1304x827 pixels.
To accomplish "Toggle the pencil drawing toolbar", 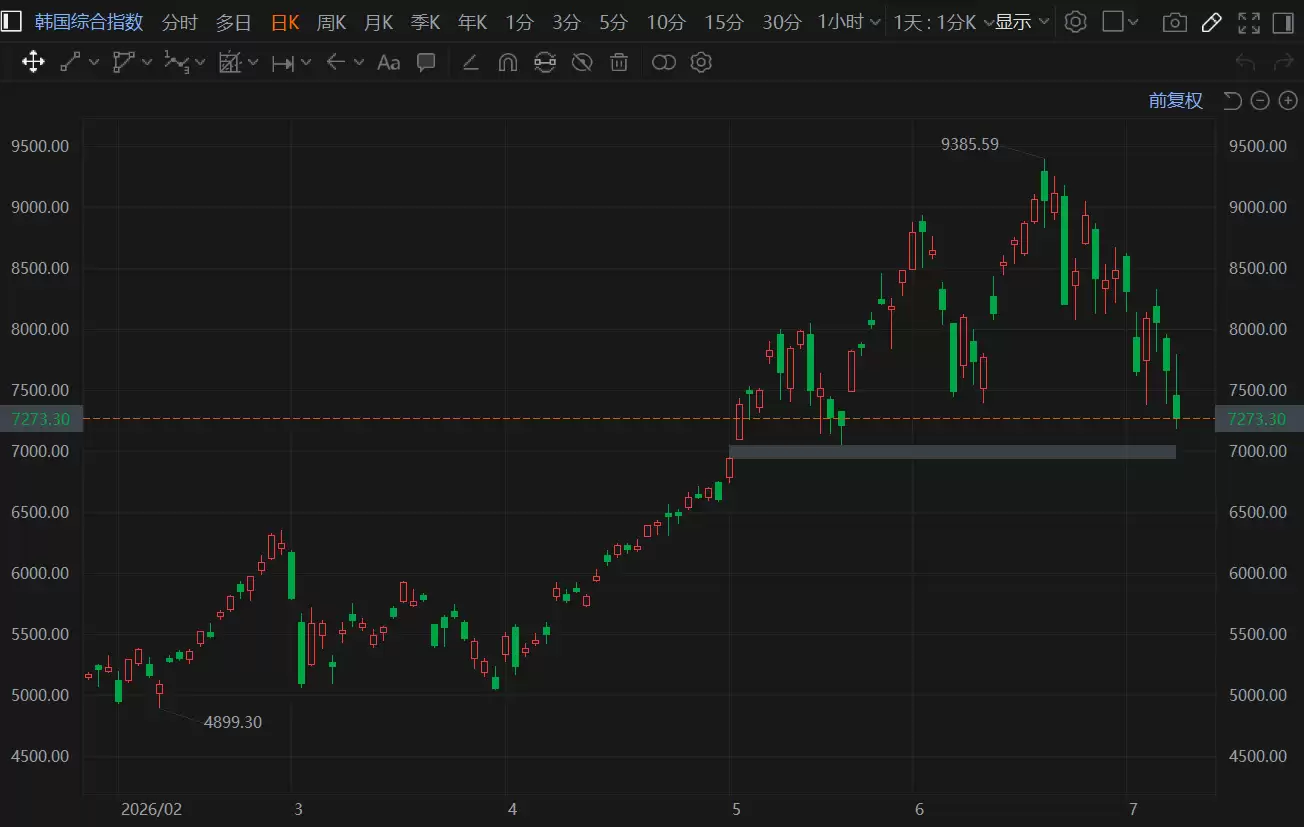I will click(x=1211, y=22).
